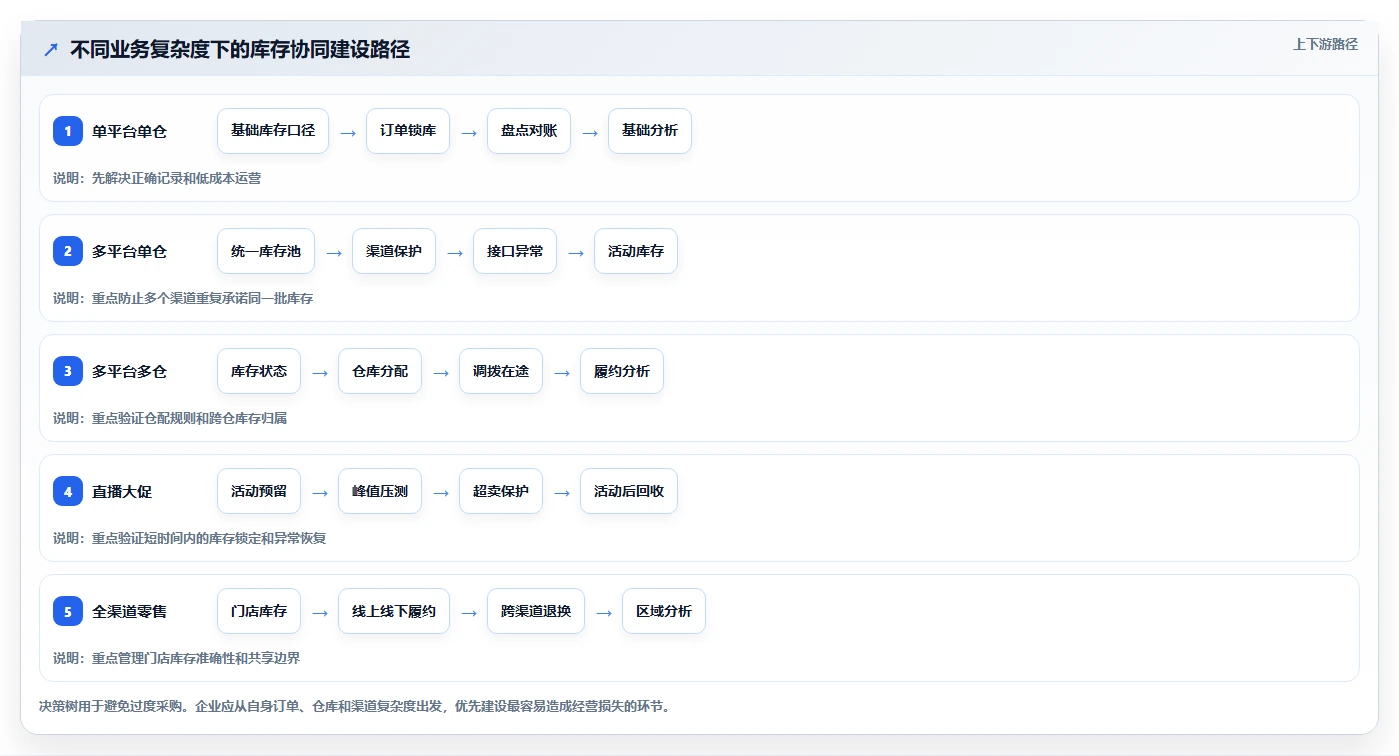Click the 单平台单仓 row title
This screenshot has width=1399, height=756.
(129, 131)
